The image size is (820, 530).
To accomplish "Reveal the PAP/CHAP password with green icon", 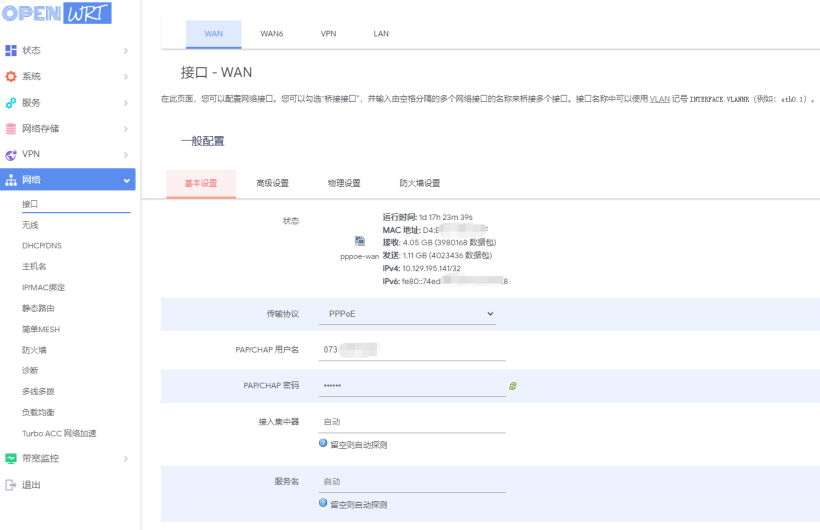I will click(513, 386).
